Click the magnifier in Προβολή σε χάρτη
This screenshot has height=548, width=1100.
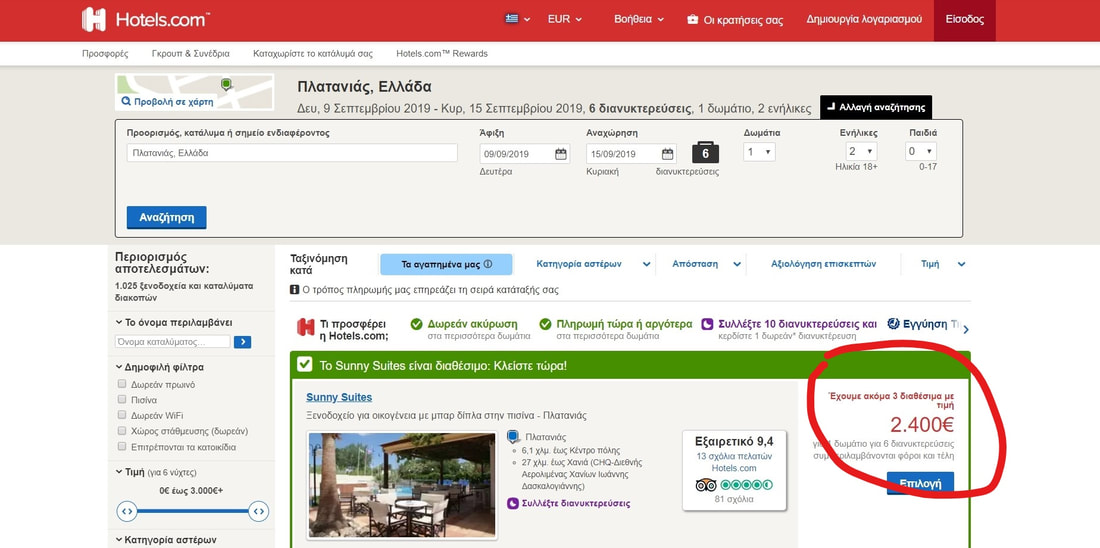[126, 101]
